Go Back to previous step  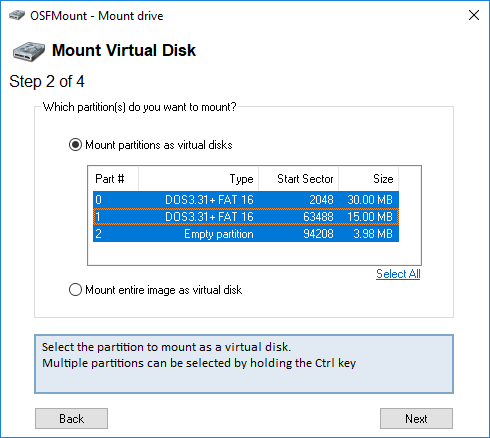(x=71, y=419)
